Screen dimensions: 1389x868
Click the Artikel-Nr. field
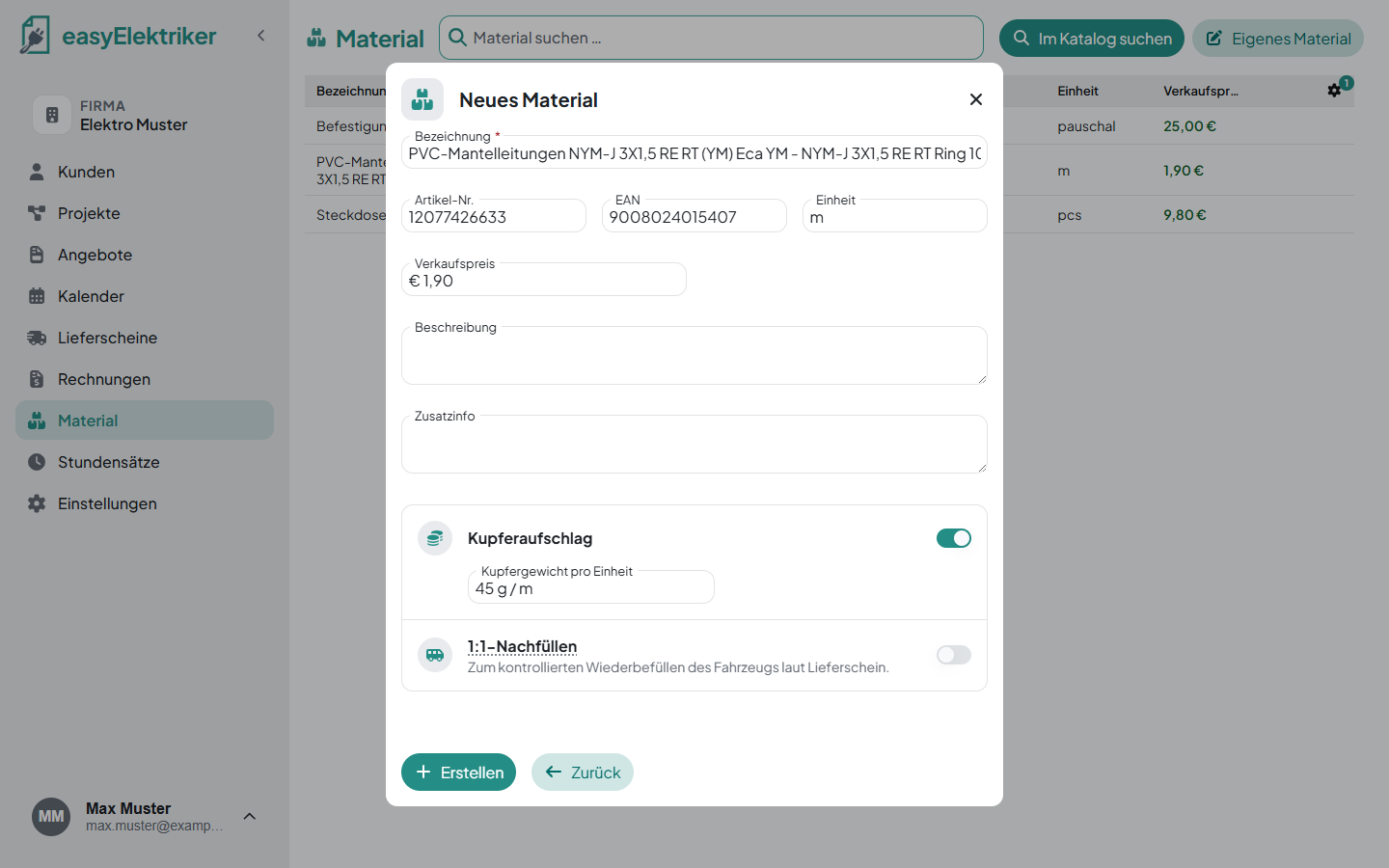(x=494, y=217)
